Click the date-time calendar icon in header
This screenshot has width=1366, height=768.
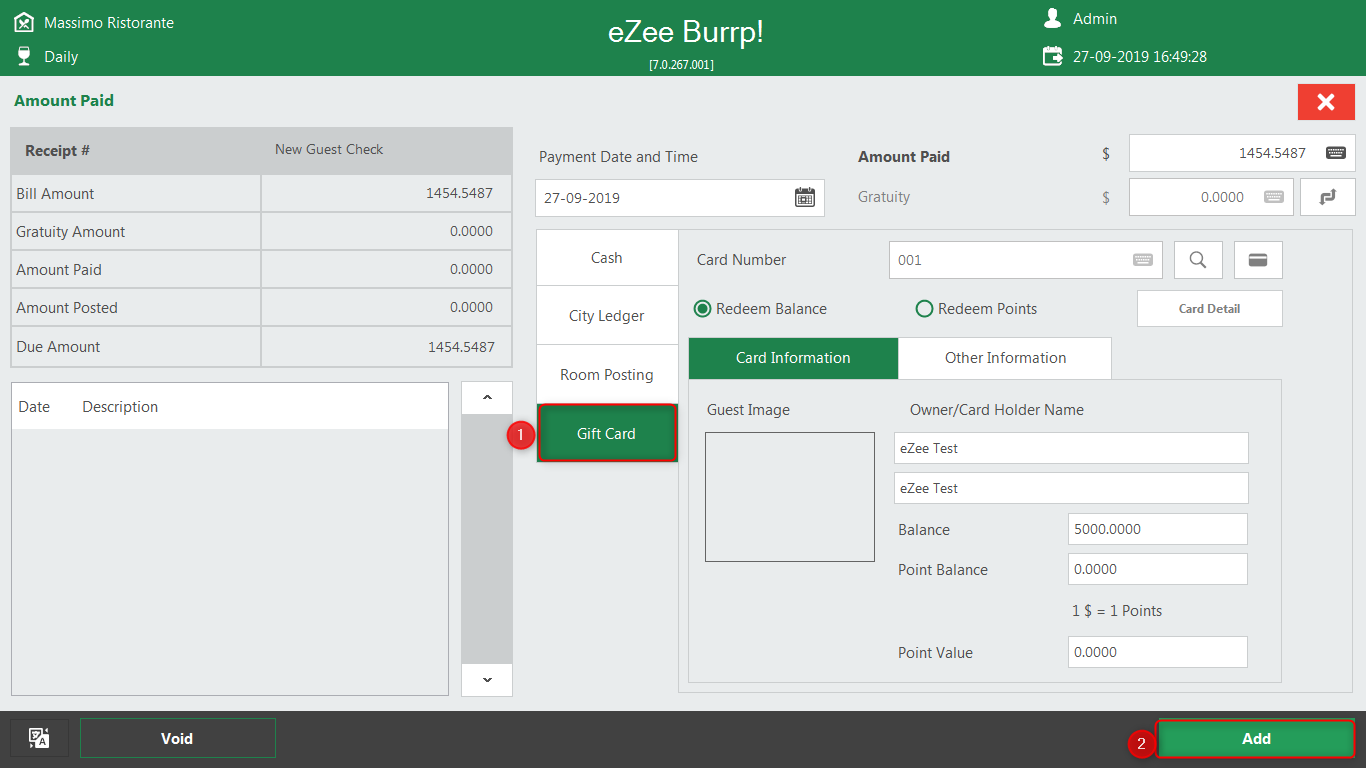click(1052, 56)
